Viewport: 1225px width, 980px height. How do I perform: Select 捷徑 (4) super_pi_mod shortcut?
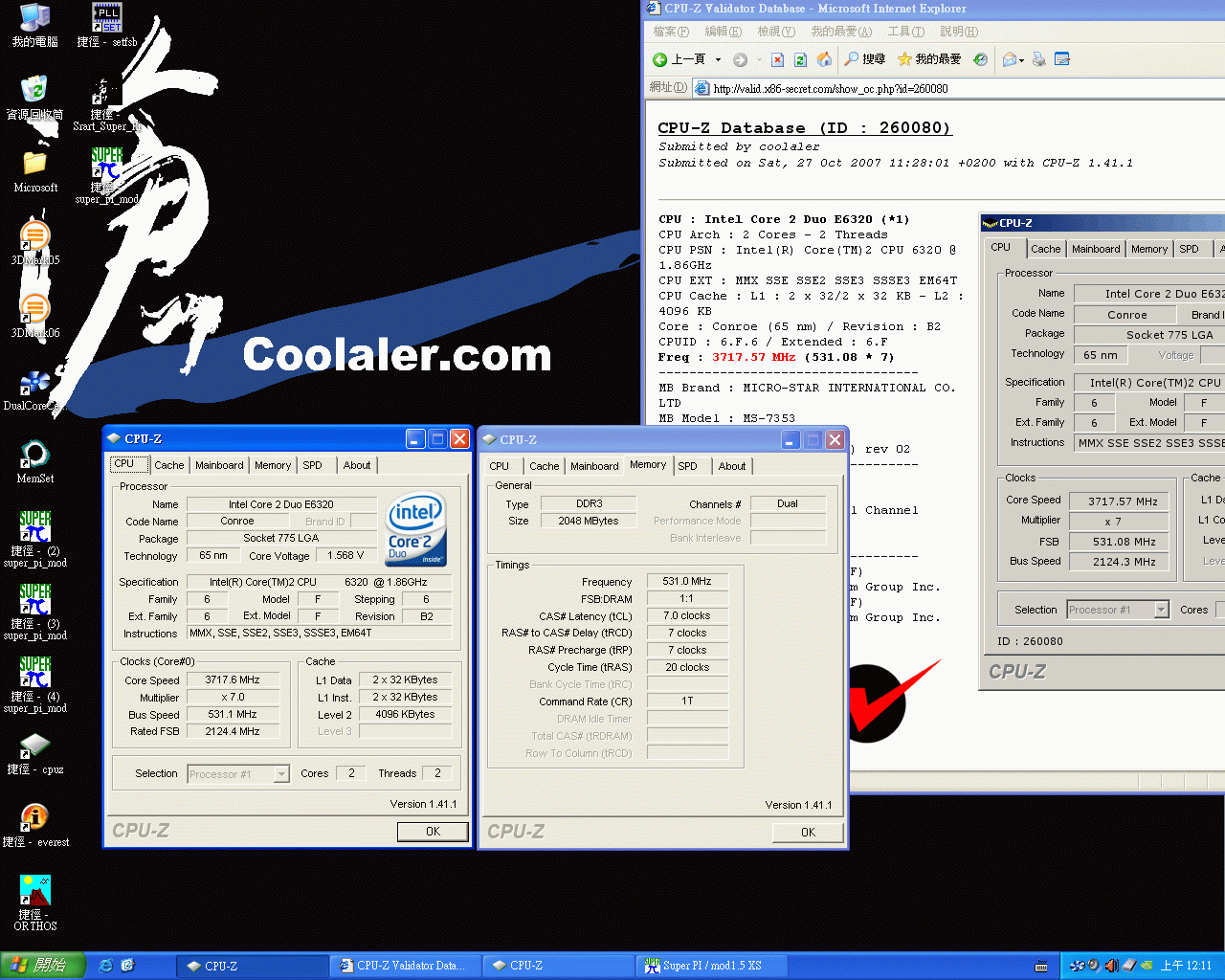(x=35, y=685)
